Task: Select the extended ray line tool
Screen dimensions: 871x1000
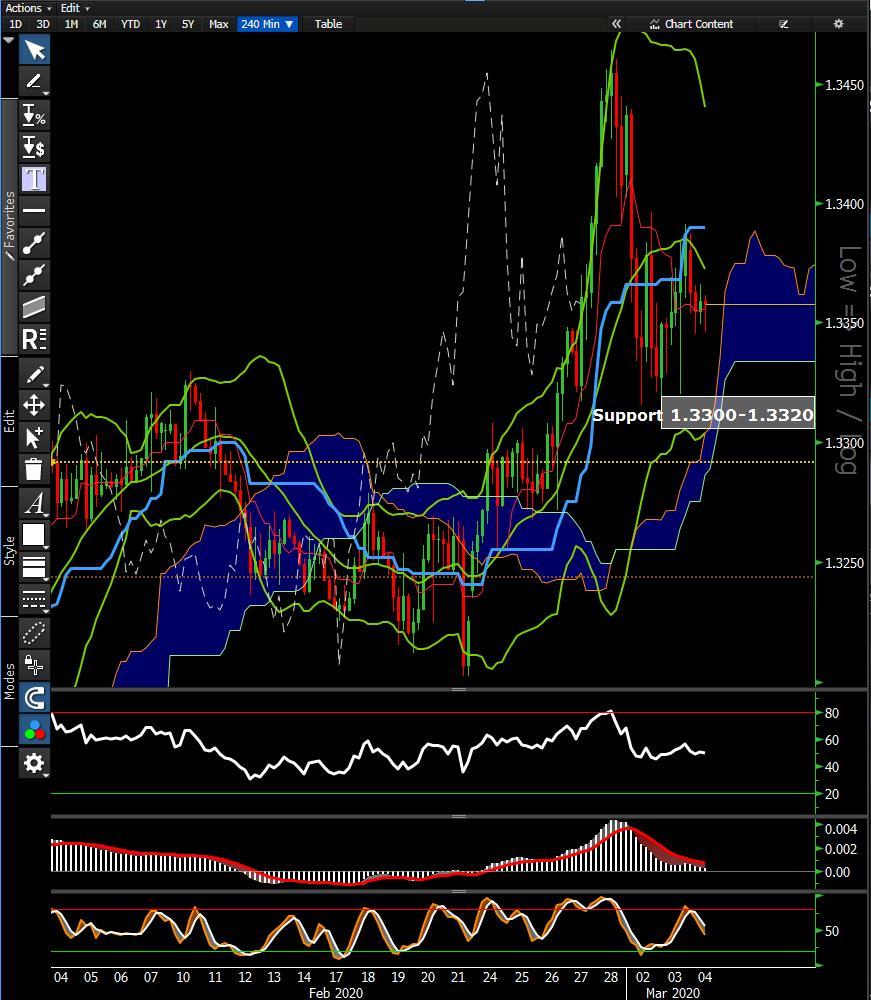Action: tap(34, 275)
